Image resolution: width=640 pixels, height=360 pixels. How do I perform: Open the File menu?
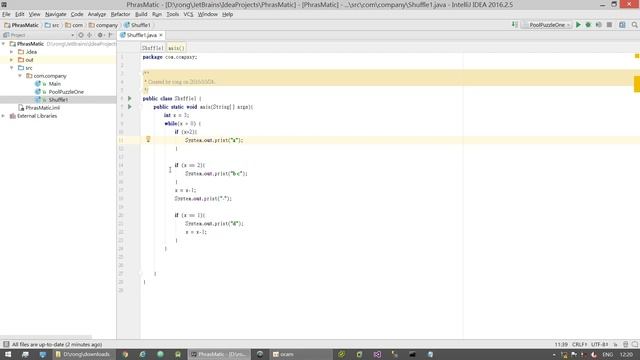tap(6, 14)
